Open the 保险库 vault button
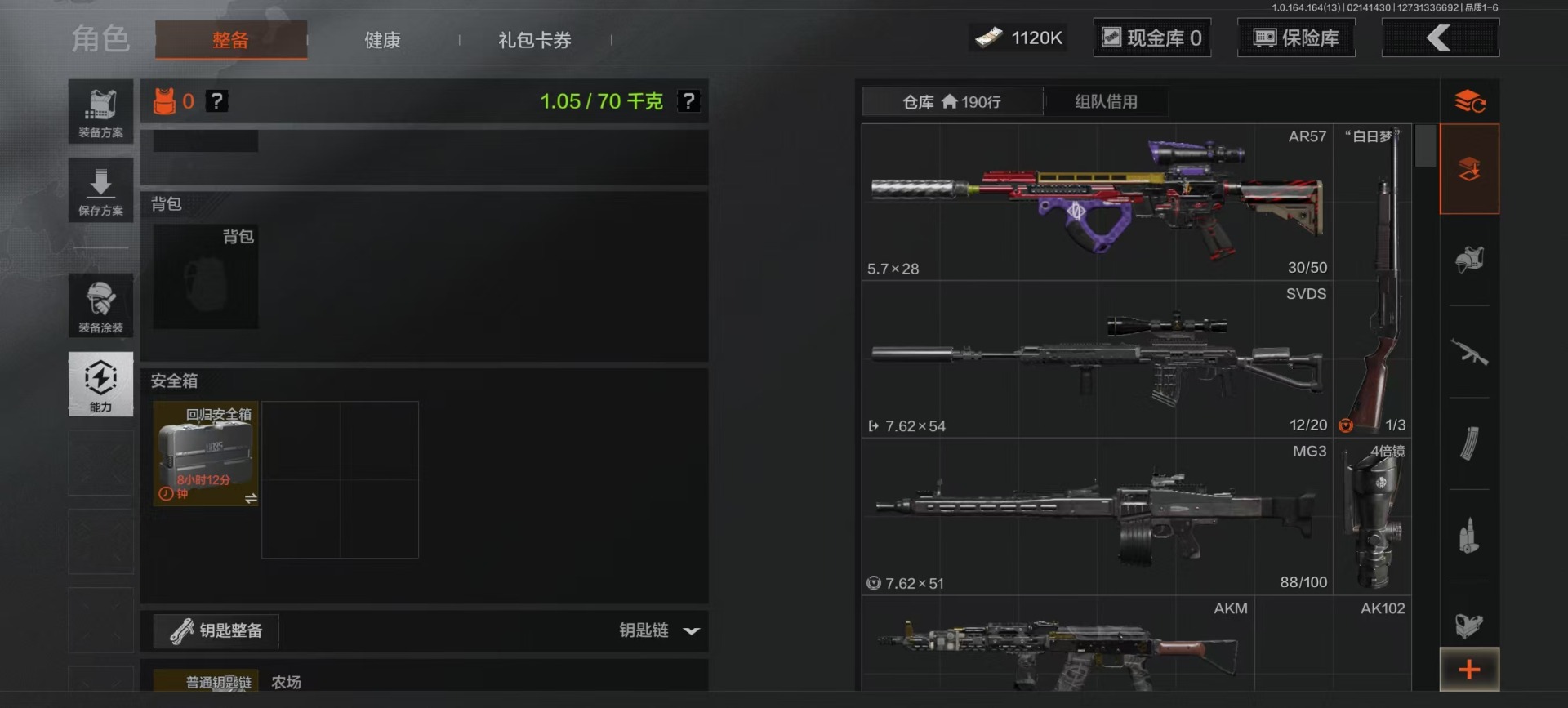The height and width of the screenshot is (708, 1568). pos(1296,38)
